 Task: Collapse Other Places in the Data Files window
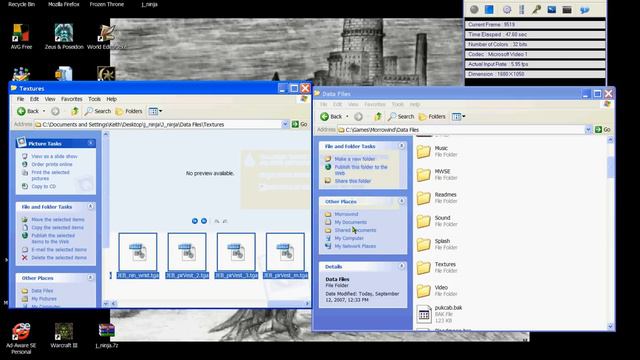402,201
